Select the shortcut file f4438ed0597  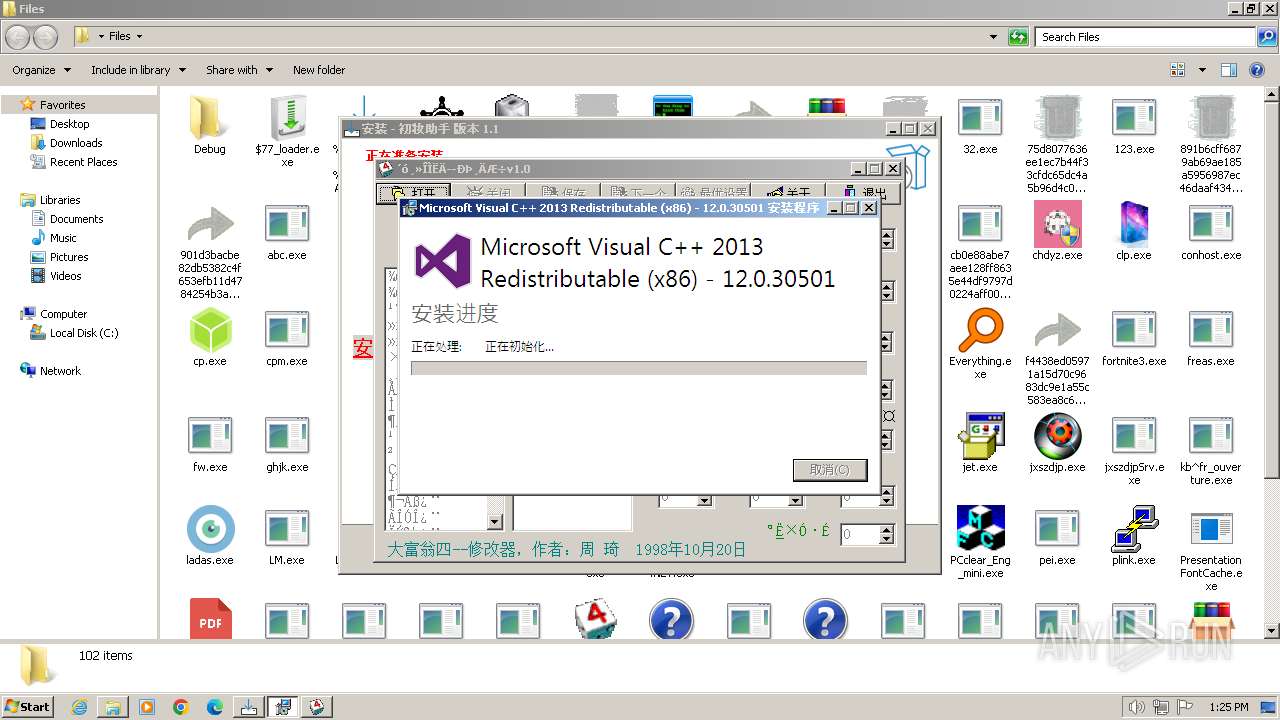(x=1057, y=357)
